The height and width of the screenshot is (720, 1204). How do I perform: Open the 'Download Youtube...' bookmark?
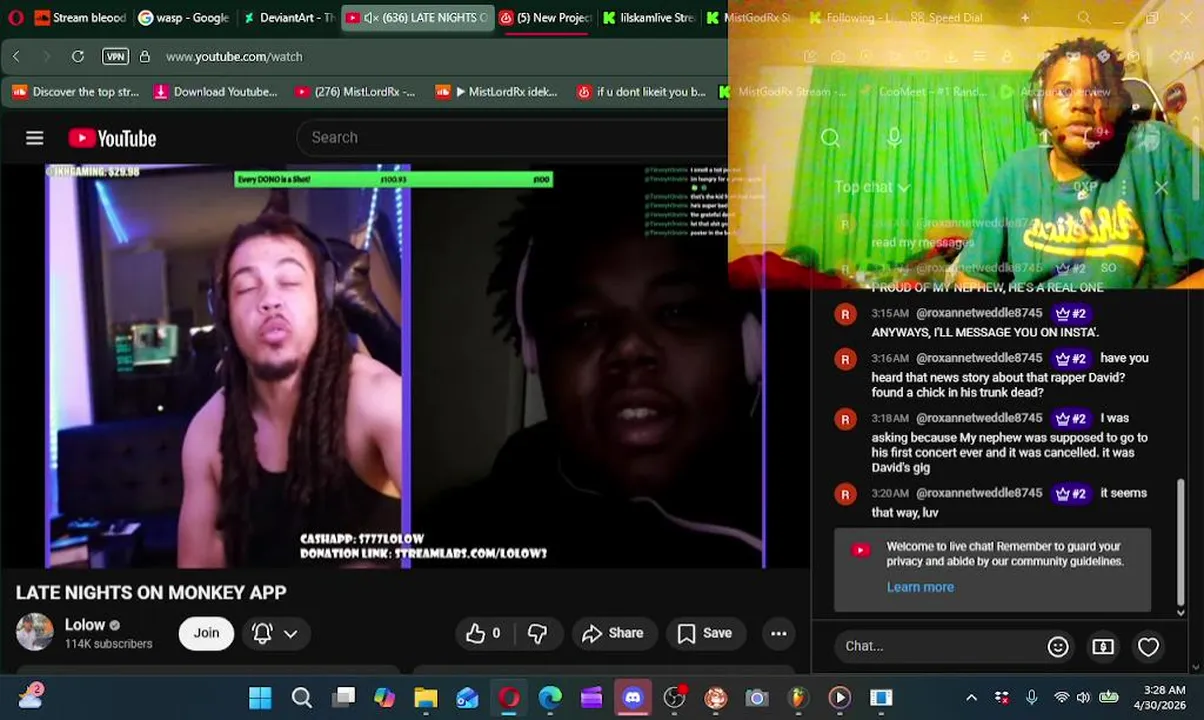(215, 91)
